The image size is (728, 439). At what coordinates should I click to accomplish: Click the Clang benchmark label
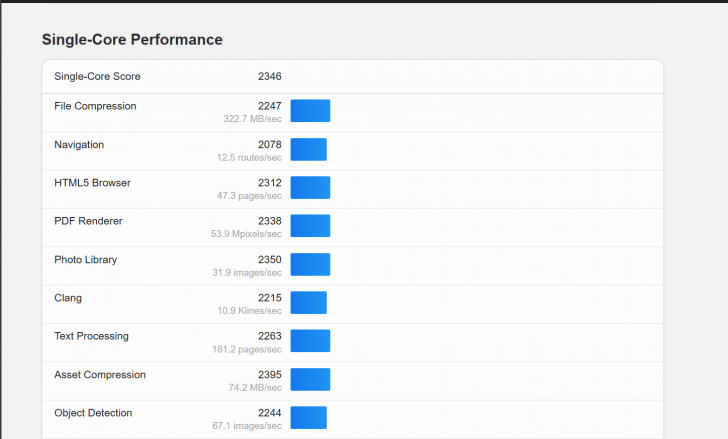click(x=68, y=298)
